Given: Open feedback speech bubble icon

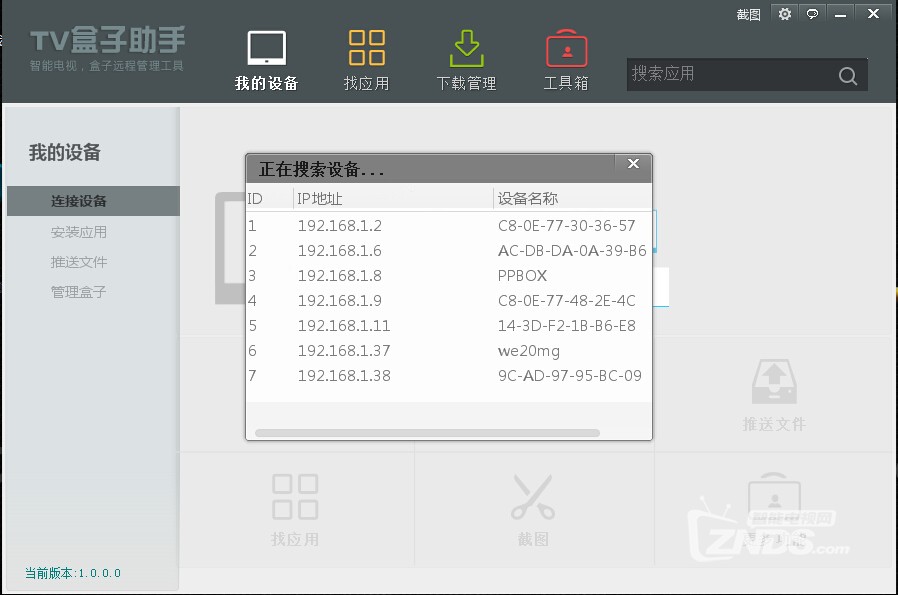Looking at the screenshot, I should click(x=812, y=14).
